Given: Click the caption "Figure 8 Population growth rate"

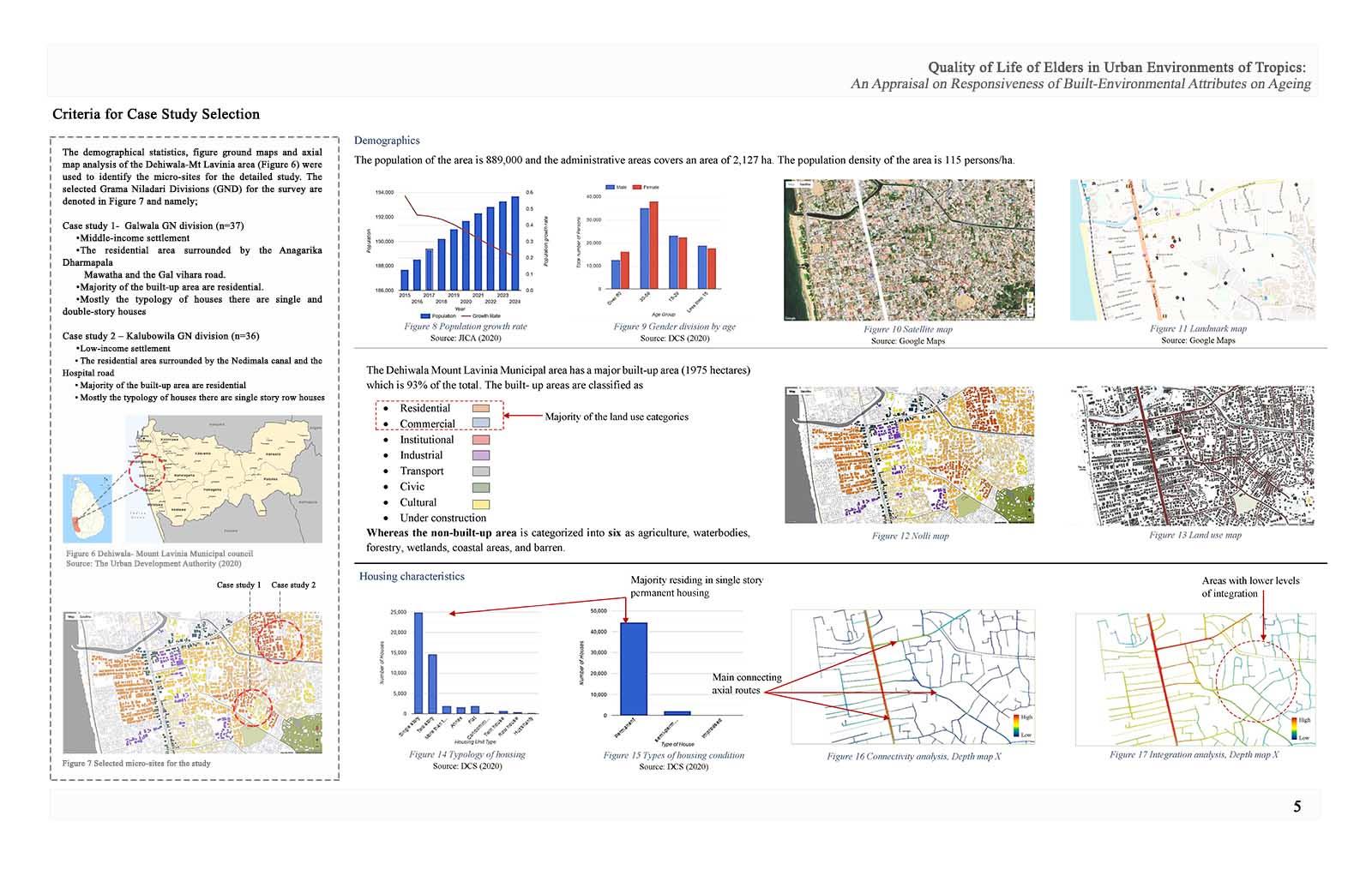Looking at the screenshot, I should click(466, 327).
